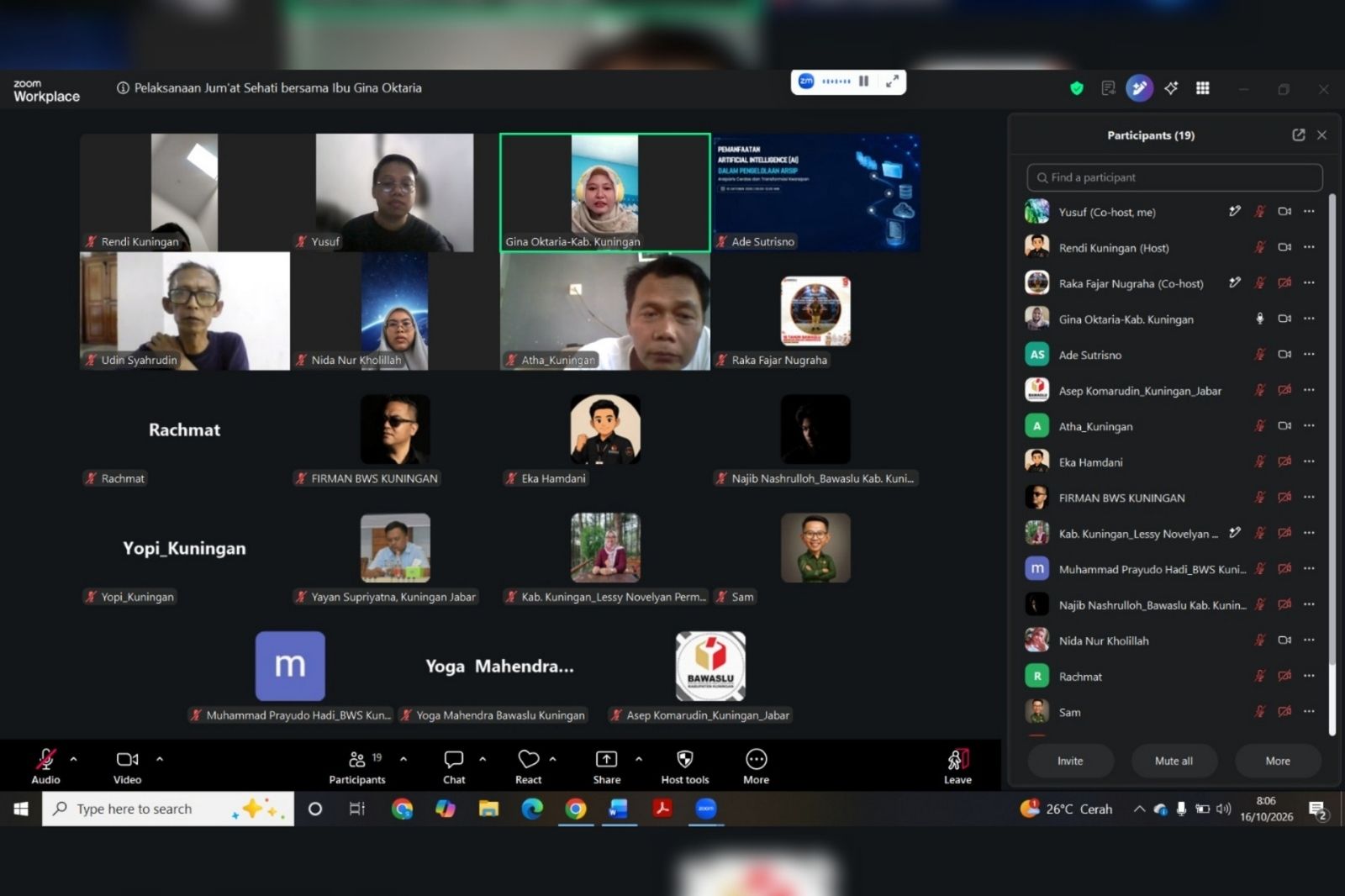Expand the floating recording control
Viewport: 1345px width, 896px height.
892,82
